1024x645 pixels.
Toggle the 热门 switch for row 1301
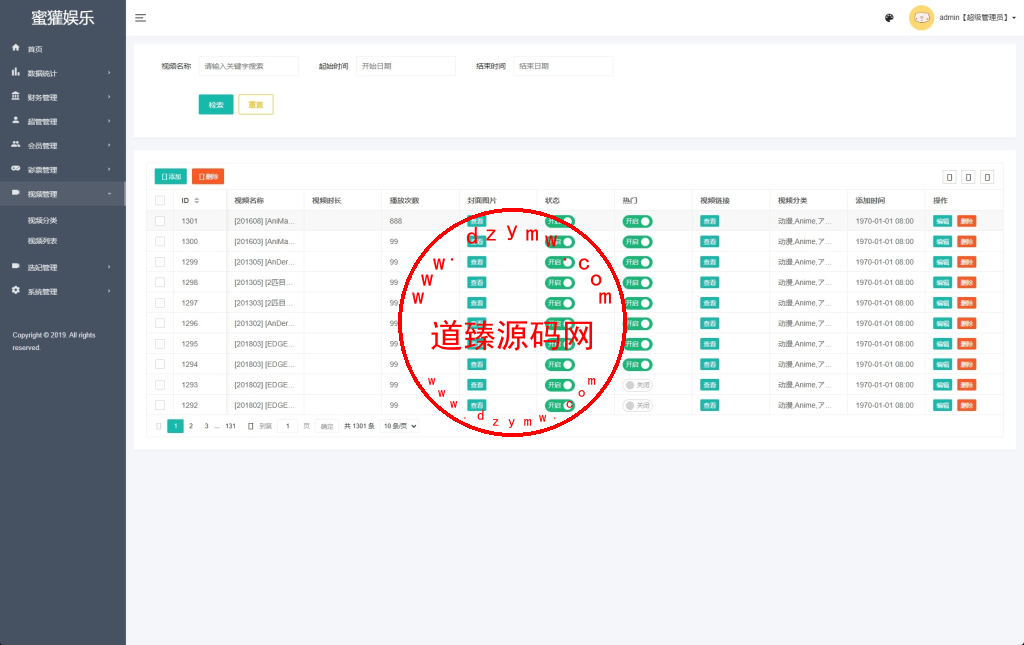(x=637, y=221)
